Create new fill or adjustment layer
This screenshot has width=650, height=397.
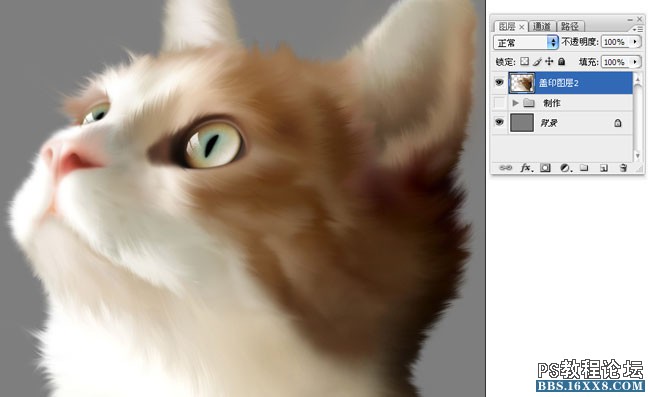tap(565, 168)
